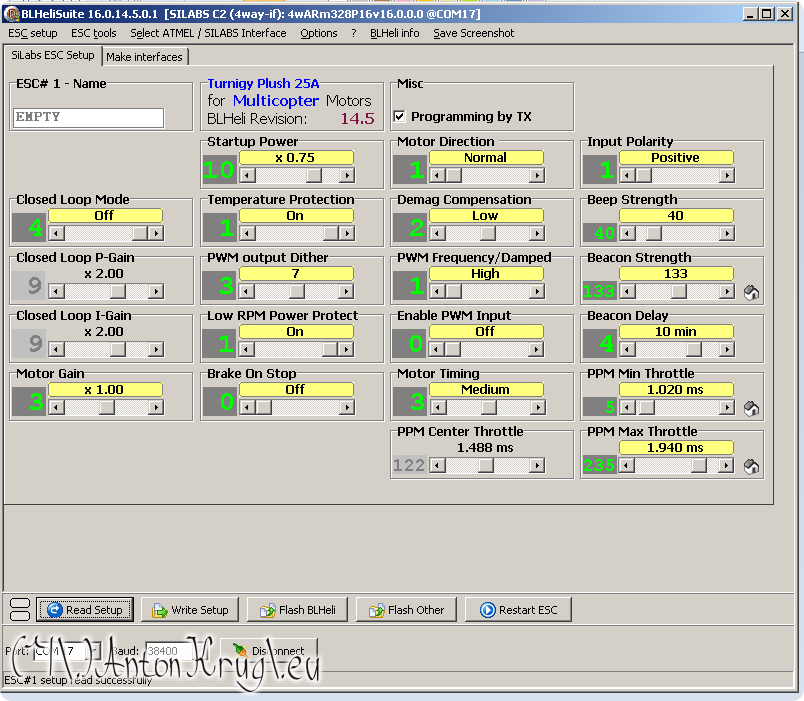
Task: Increase PWM output Dither with right arrow
Action: (x=346, y=291)
